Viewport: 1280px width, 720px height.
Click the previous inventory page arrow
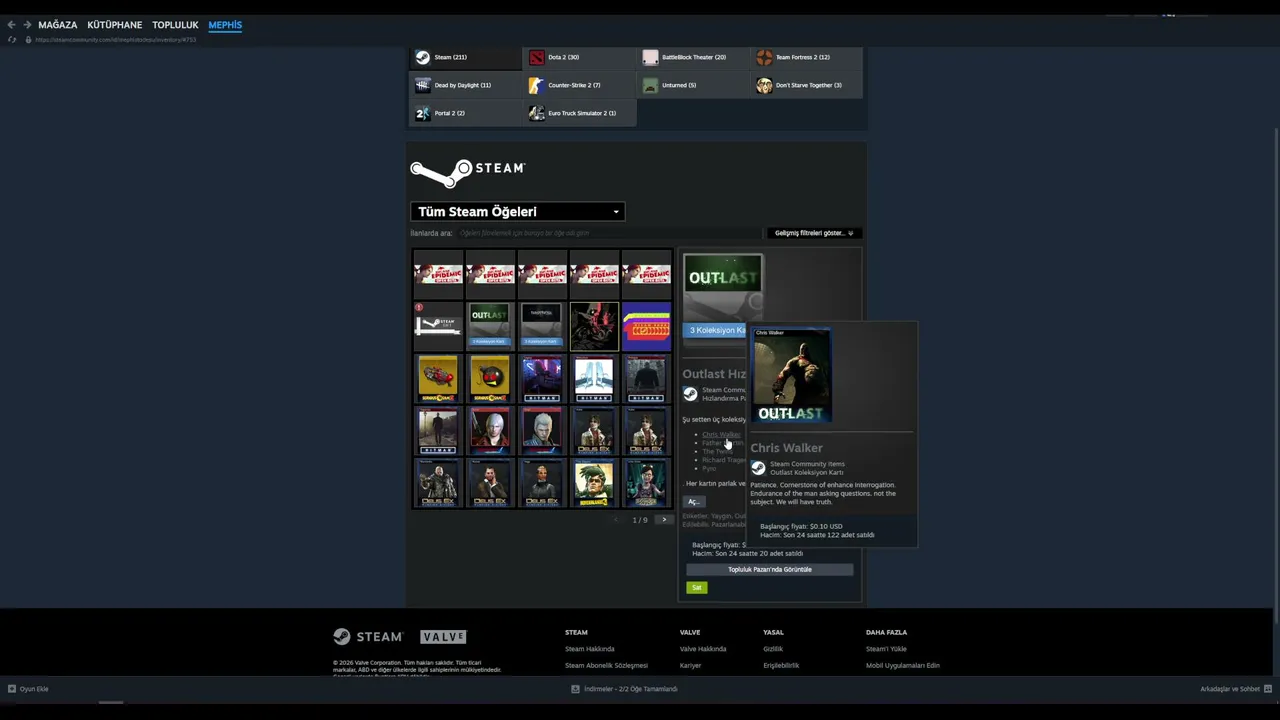616,520
